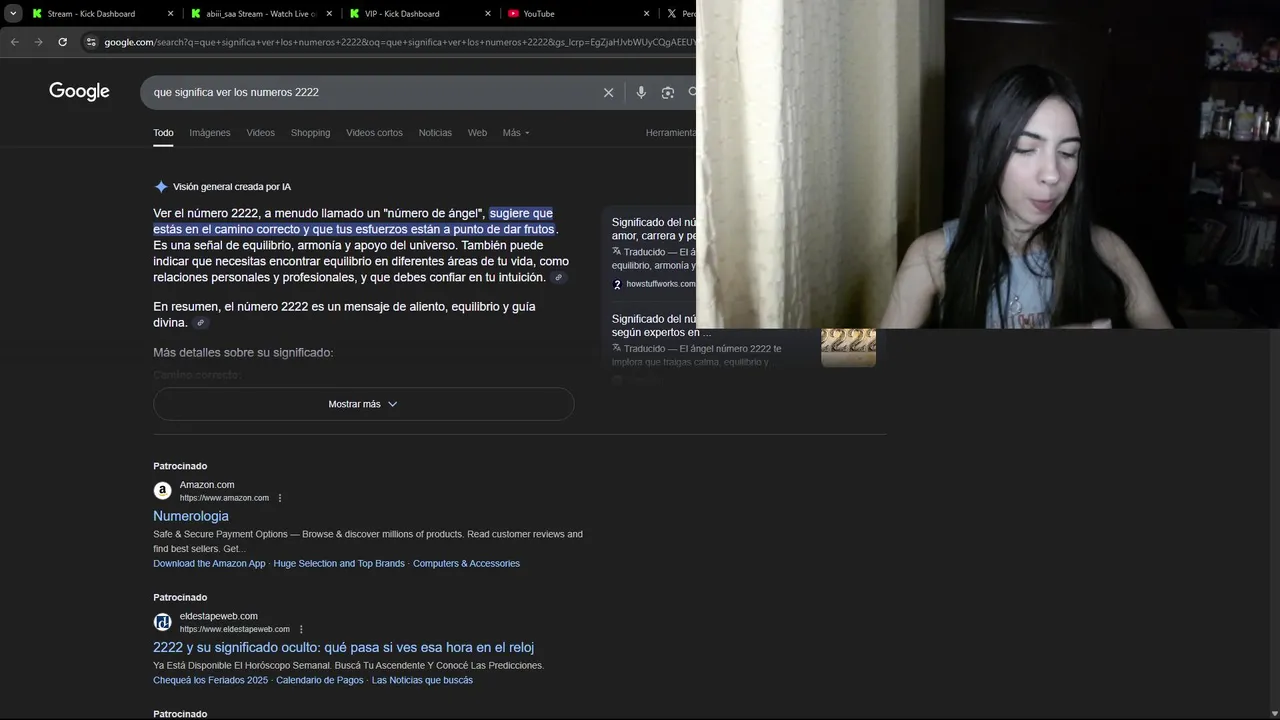Clear the search query with X
The image size is (1280, 720).
point(608,92)
